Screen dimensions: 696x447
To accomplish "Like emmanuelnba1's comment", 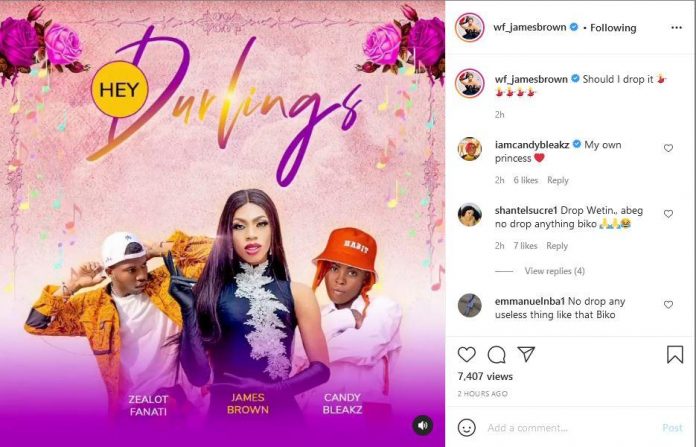I will [668, 305].
